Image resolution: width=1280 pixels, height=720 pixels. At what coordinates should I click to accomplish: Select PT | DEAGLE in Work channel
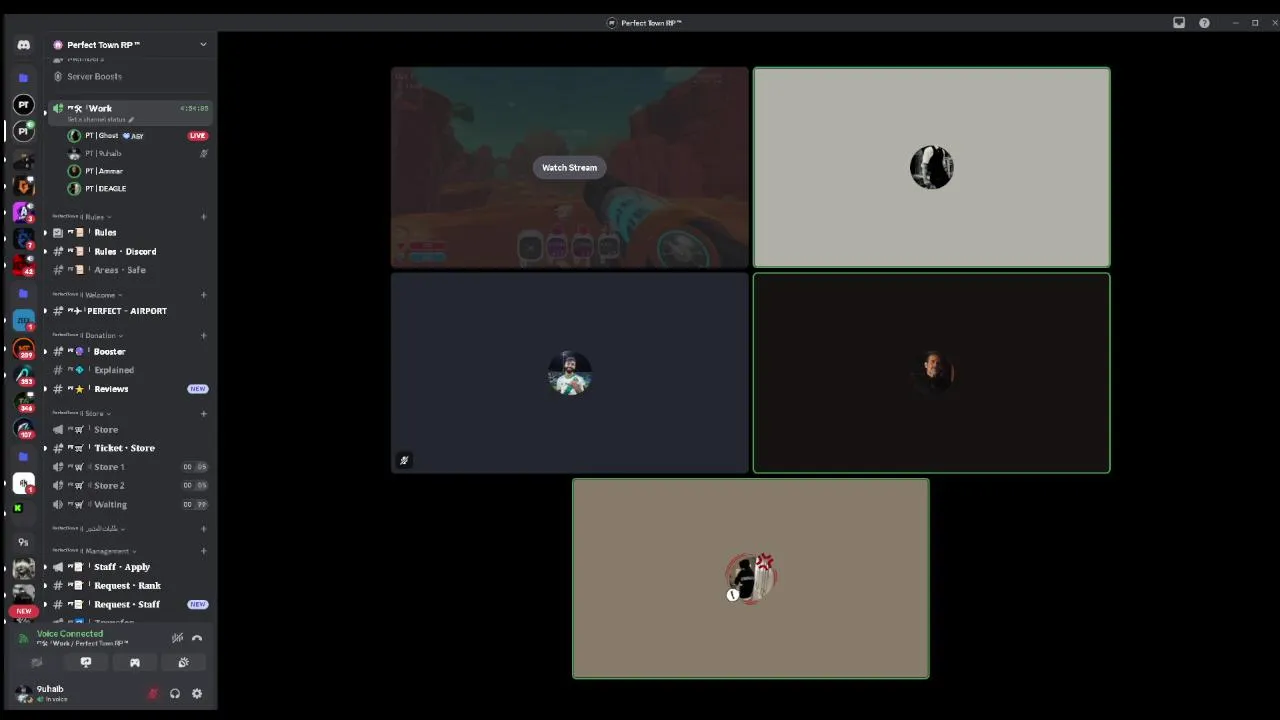(137, 189)
